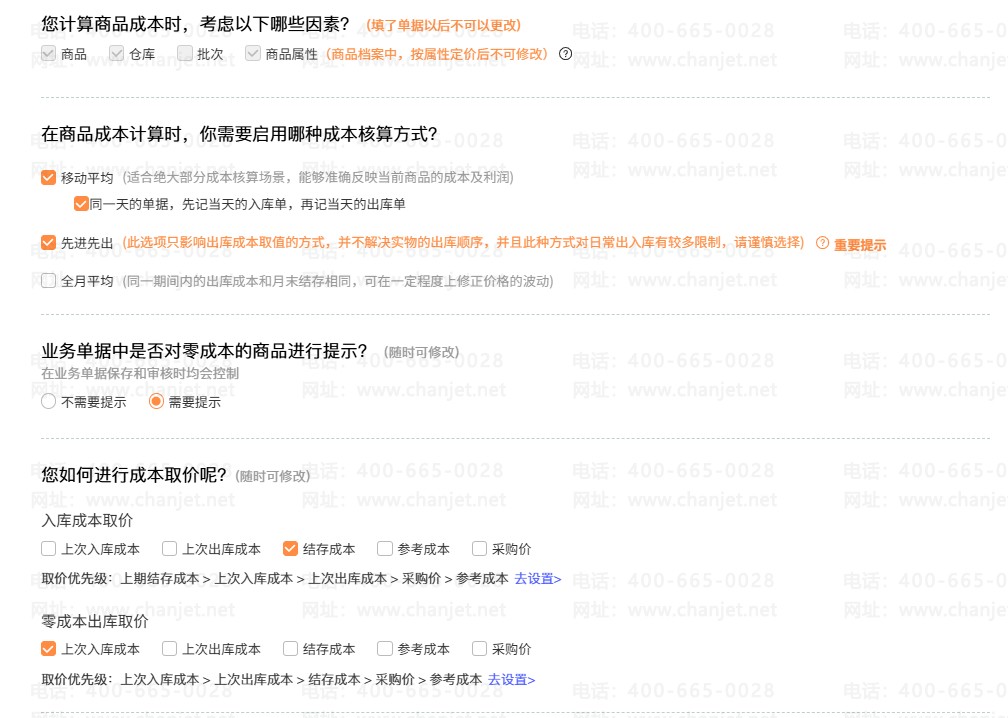The image size is (1008, 718).
Task: Check 采购价 under 入库成本取价
Action: (x=479, y=548)
